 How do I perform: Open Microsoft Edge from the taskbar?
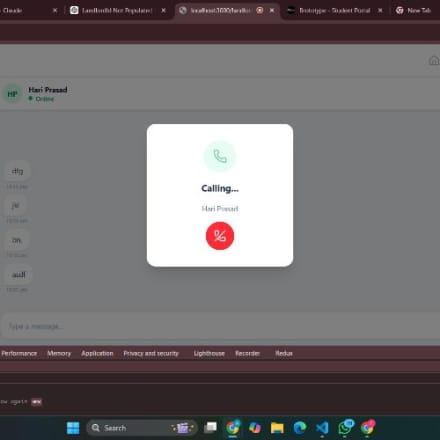pyautogui.click(x=300, y=428)
